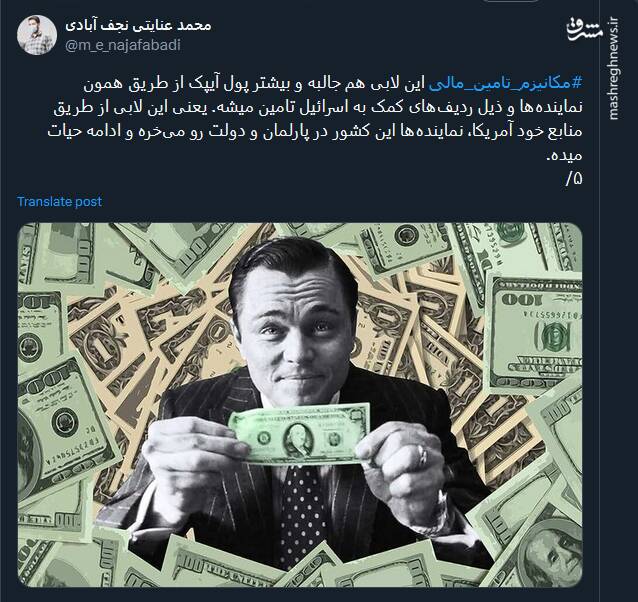The image size is (638, 602).
Task: Click the final word میده. of the tweet
Action: tap(566, 155)
